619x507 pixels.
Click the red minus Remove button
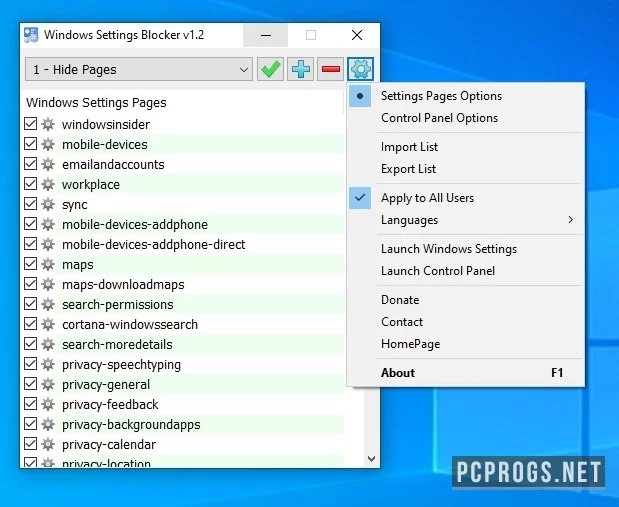pos(330,69)
